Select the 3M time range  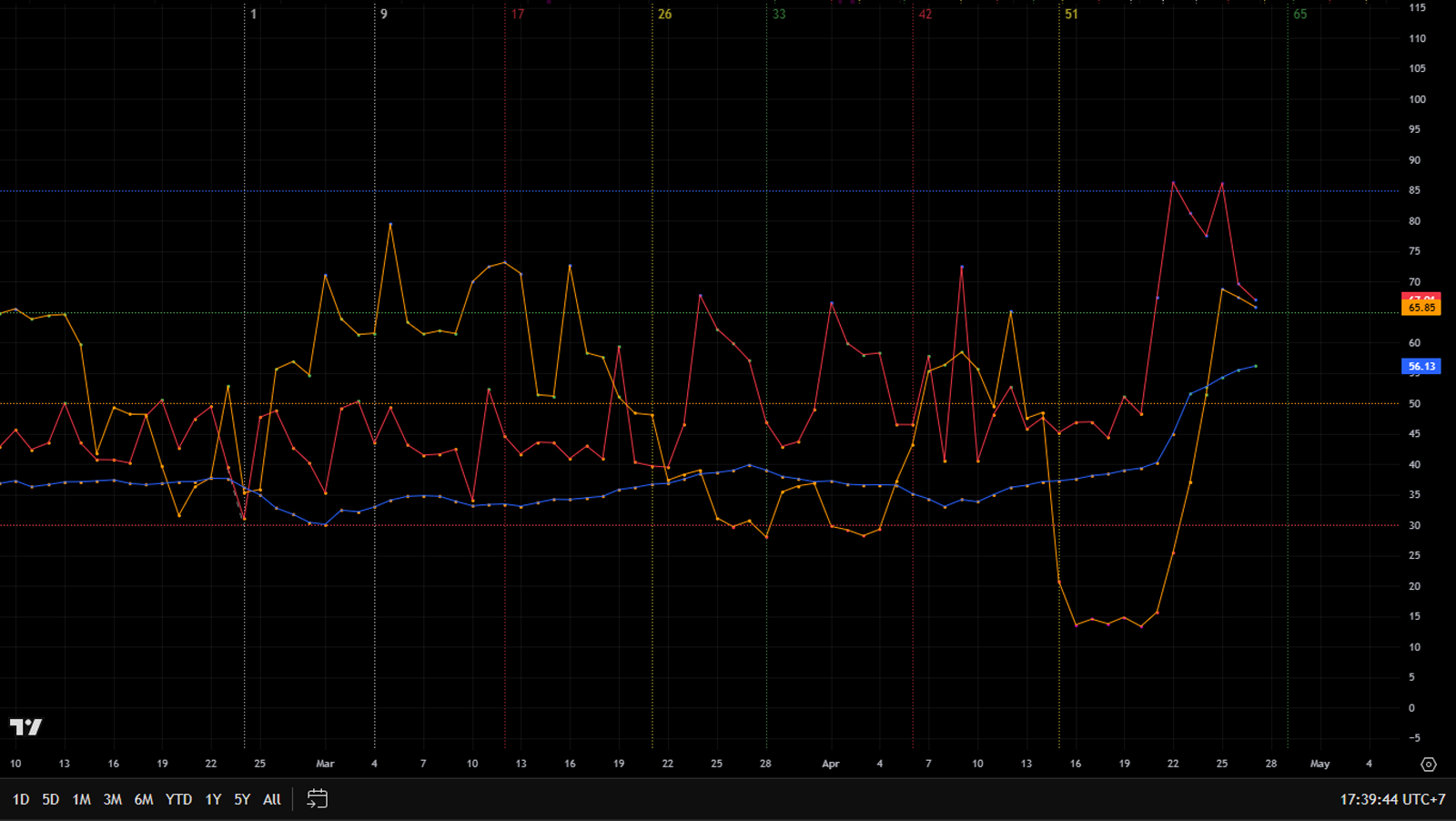pyautogui.click(x=113, y=799)
